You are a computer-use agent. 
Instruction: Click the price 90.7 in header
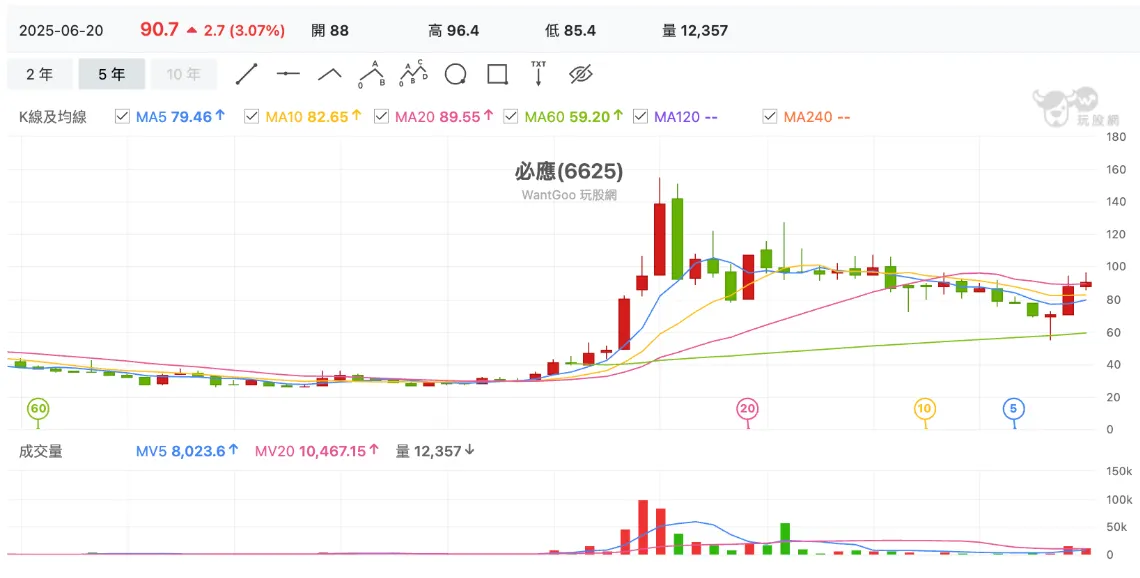coord(159,30)
